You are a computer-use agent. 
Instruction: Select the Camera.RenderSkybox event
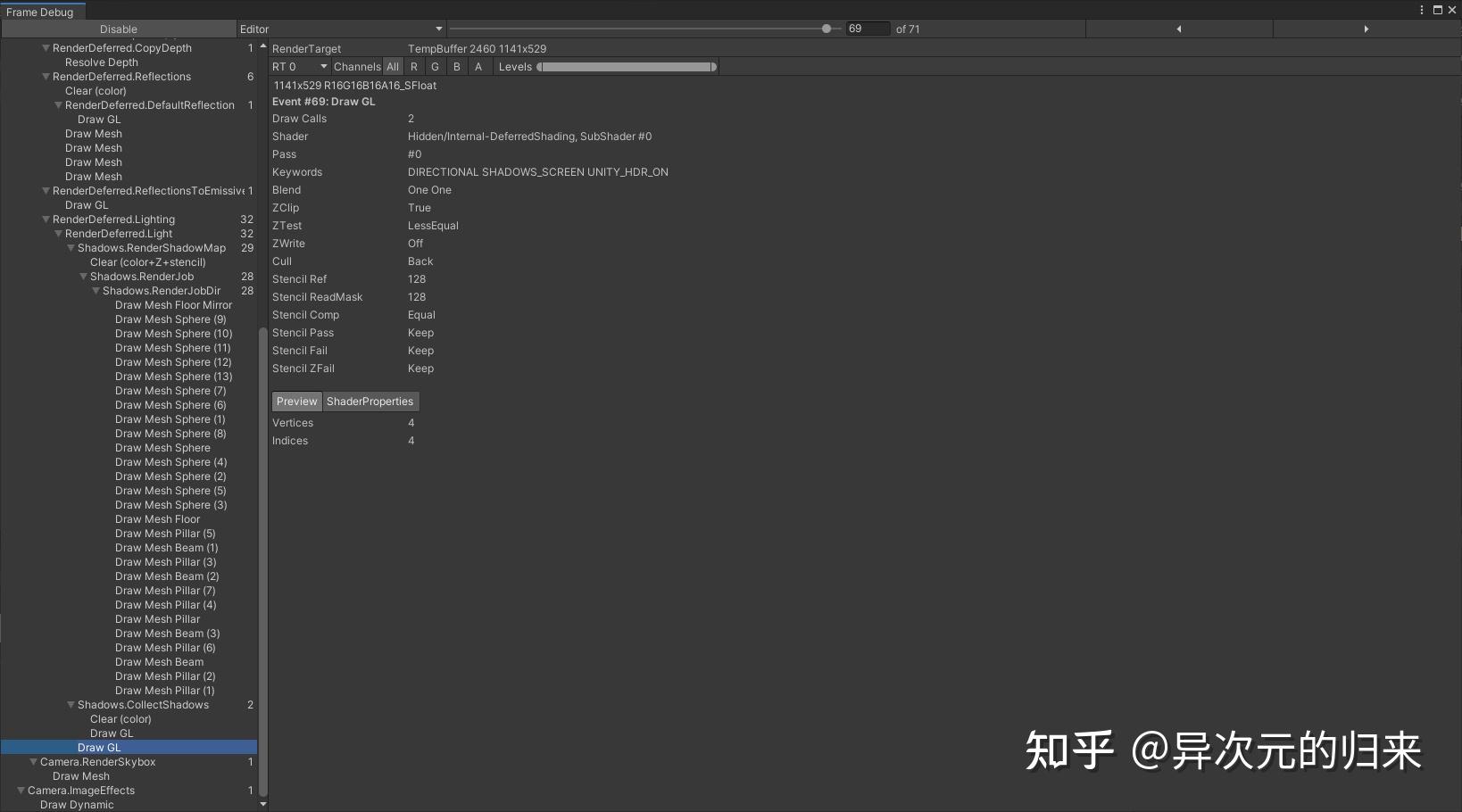pos(100,762)
